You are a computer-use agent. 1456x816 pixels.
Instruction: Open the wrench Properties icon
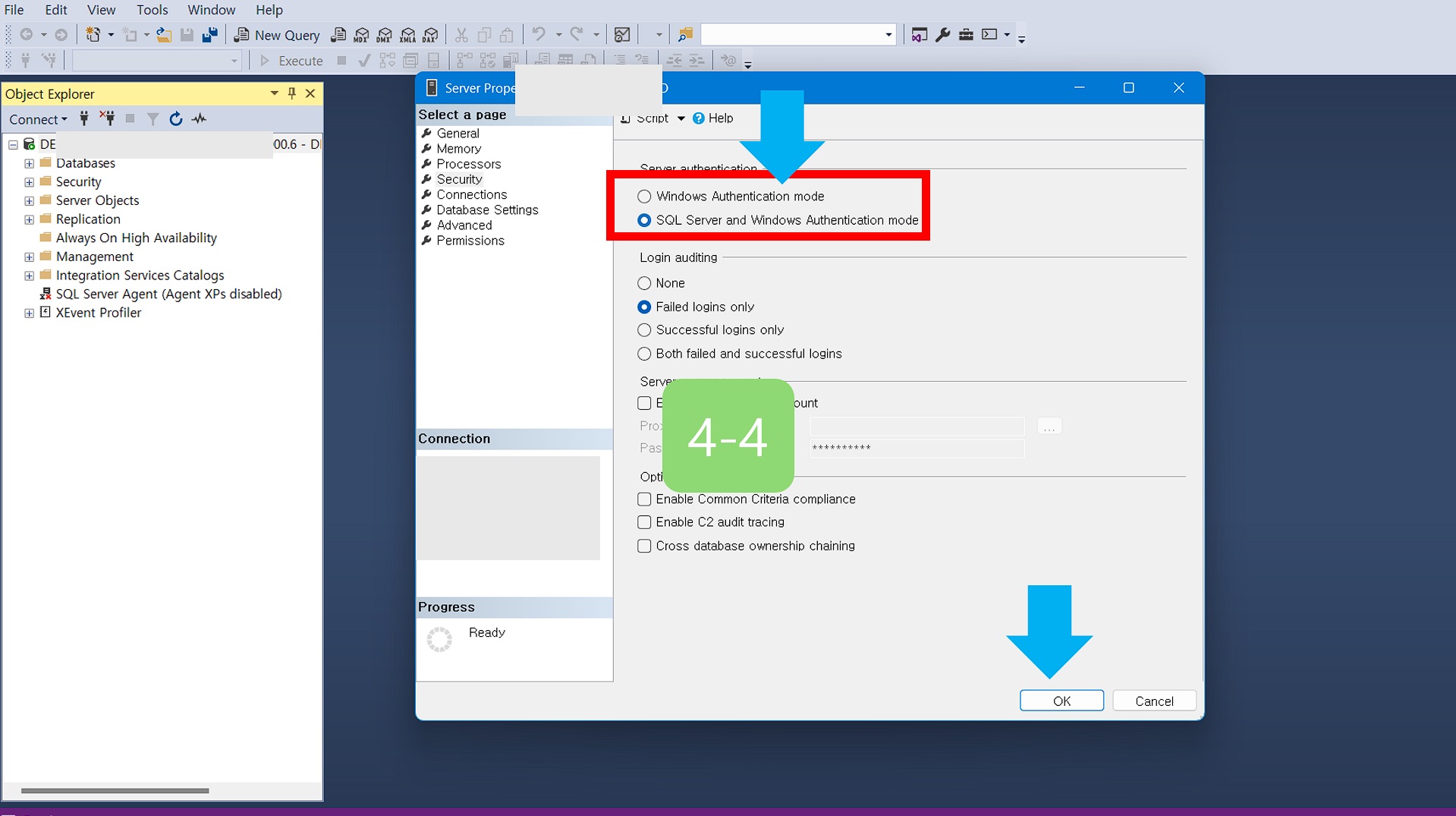pyautogui.click(x=942, y=35)
